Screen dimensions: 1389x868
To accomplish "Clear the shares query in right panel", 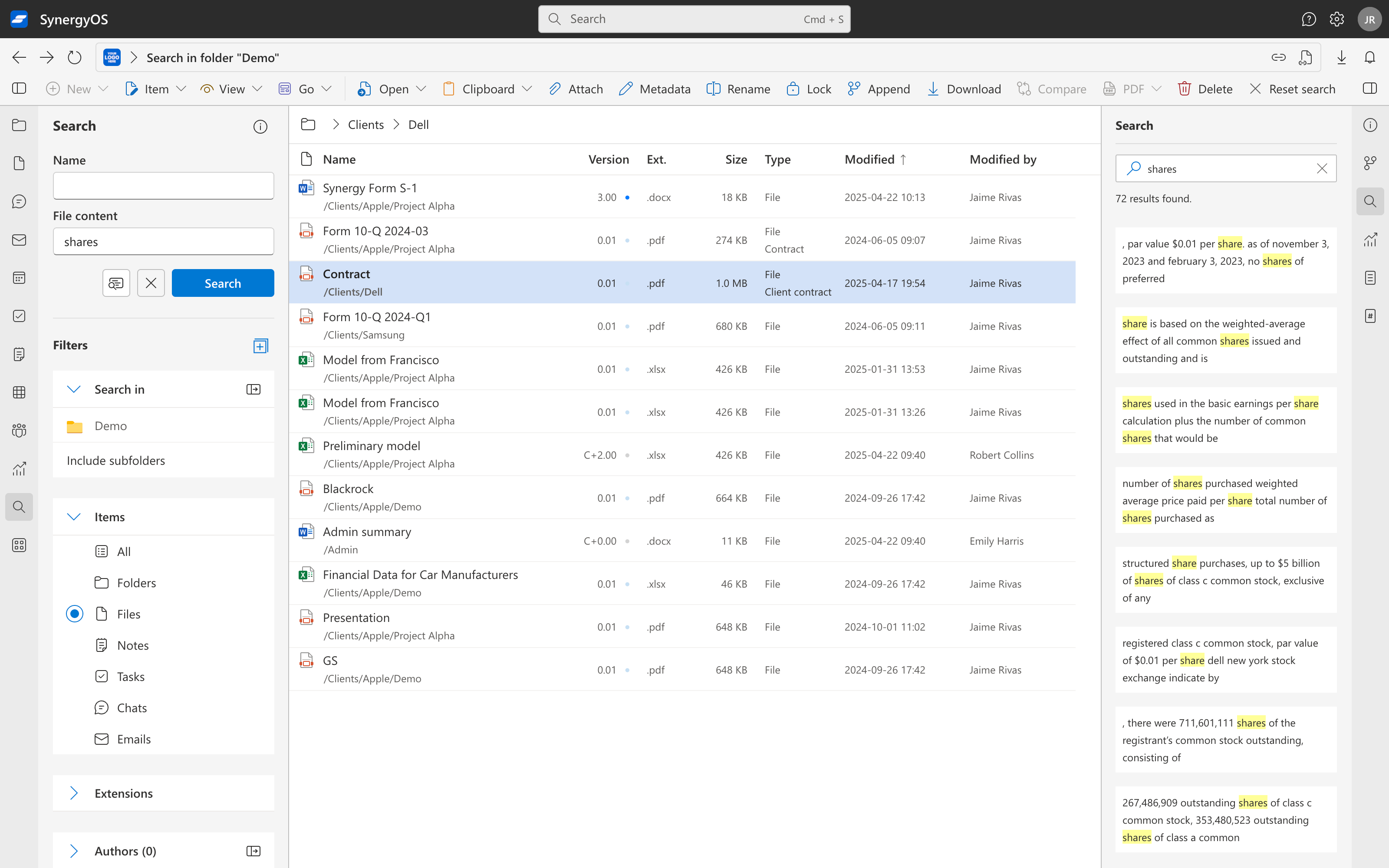I will tap(1322, 169).
